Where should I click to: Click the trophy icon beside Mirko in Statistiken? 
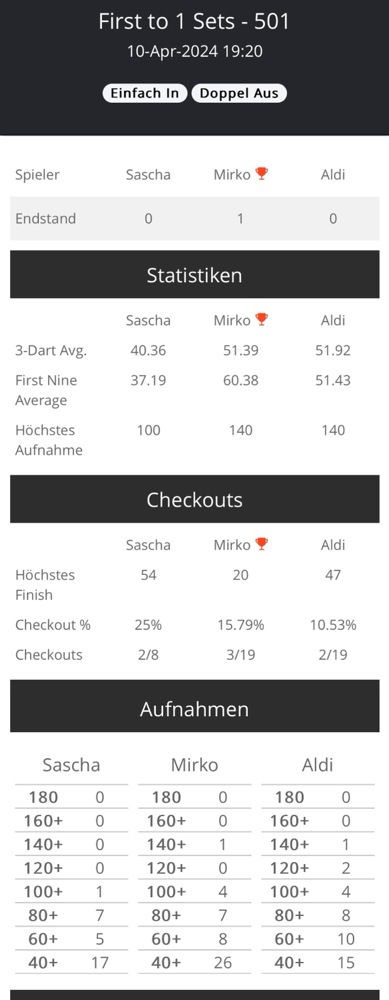(x=261, y=320)
